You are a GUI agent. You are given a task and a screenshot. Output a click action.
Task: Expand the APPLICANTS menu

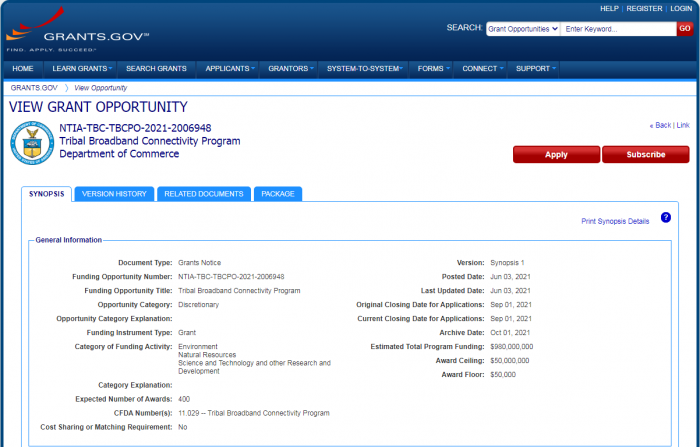229,69
